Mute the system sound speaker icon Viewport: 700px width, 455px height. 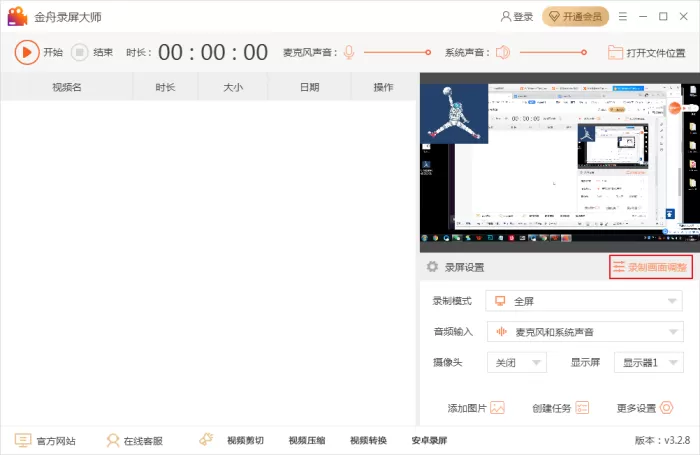click(503, 52)
